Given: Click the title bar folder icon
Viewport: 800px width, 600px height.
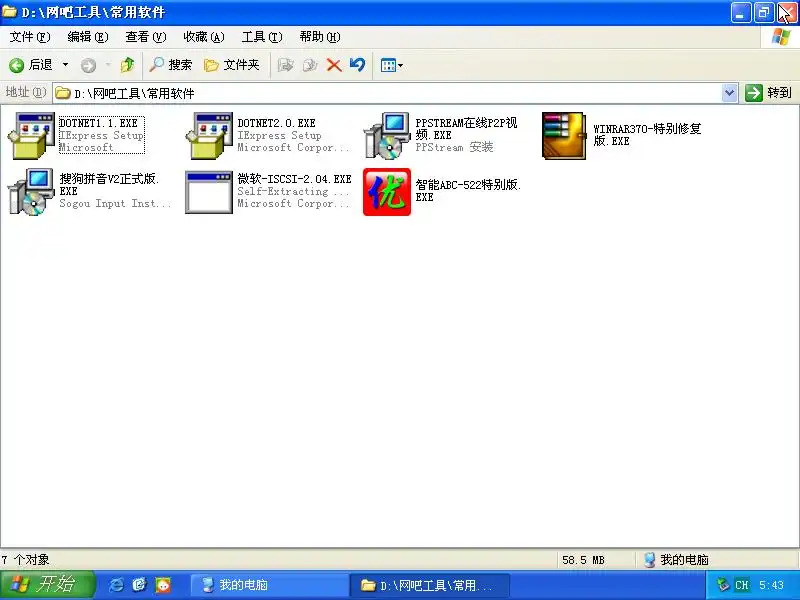Looking at the screenshot, I should [x=10, y=12].
